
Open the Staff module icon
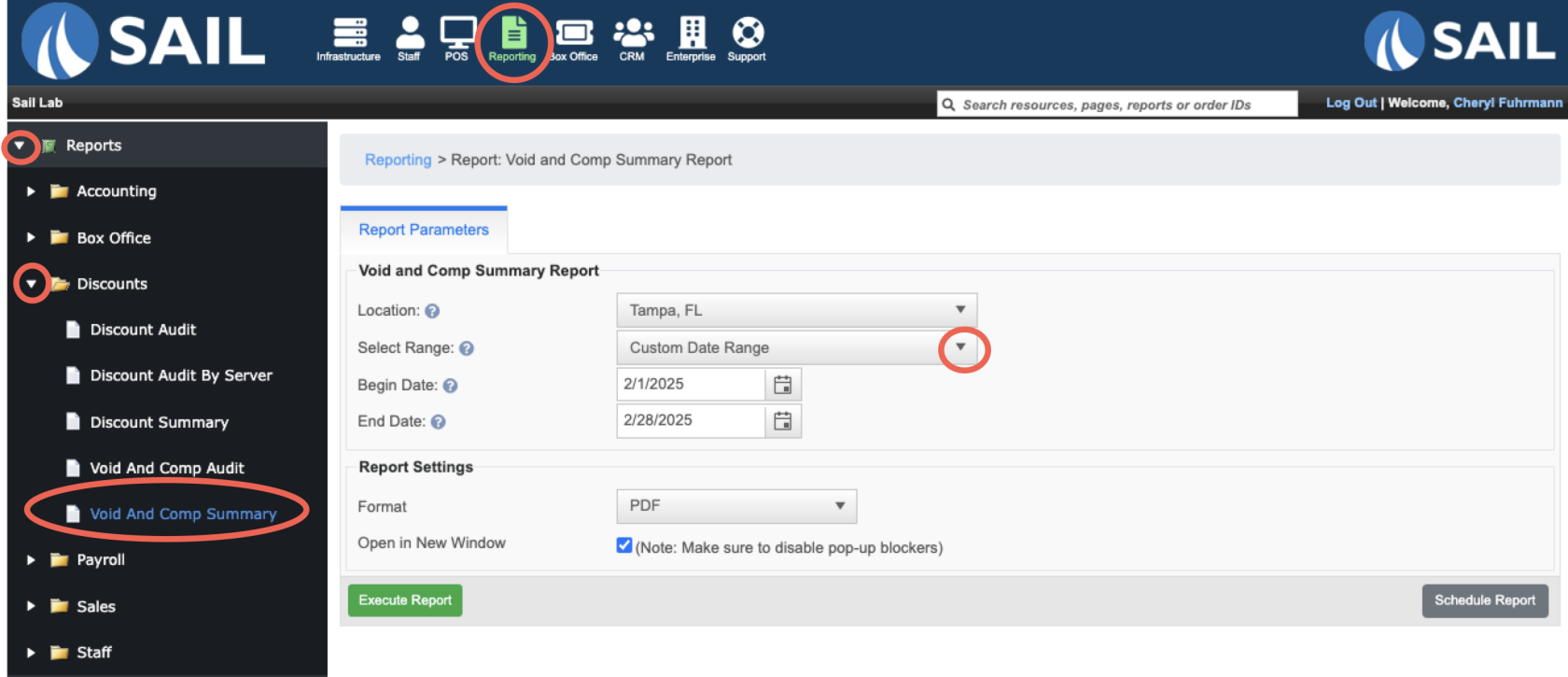[409, 39]
